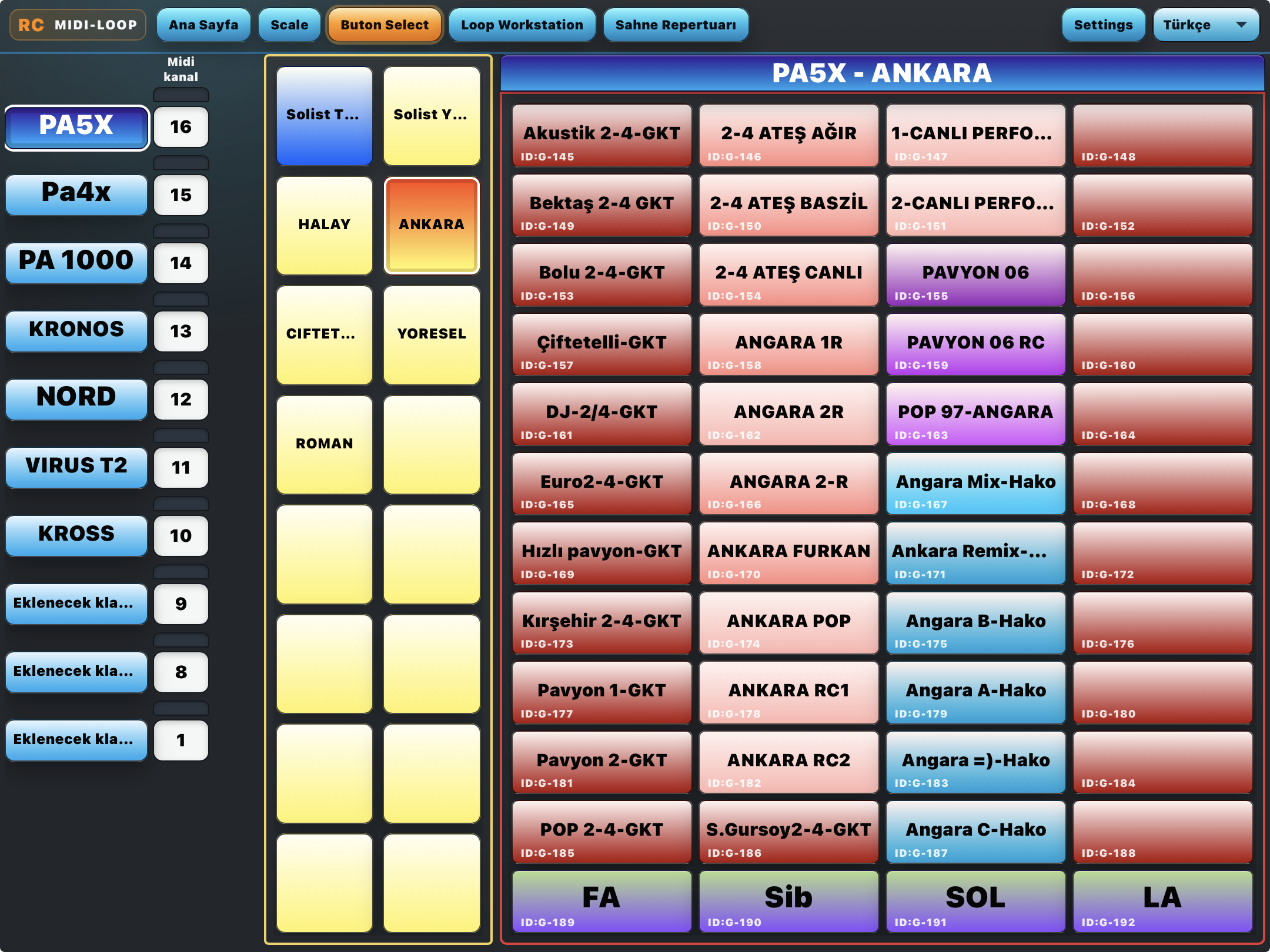Screen dimensions: 1270x952
Task: Click MIDI channel 1 field
Action: (x=181, y=740)
